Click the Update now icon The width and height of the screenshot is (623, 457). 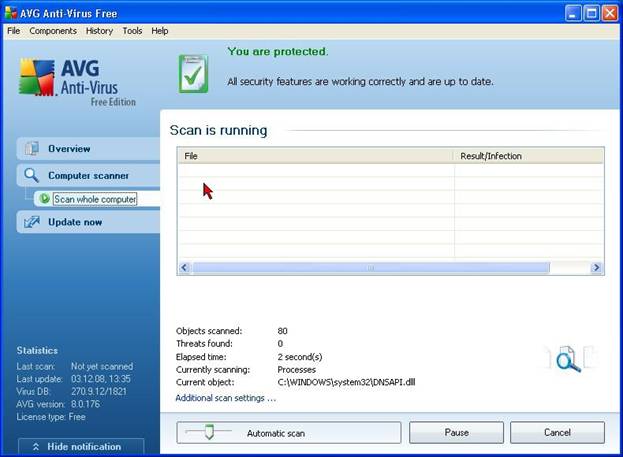click(x=31, y=222)
